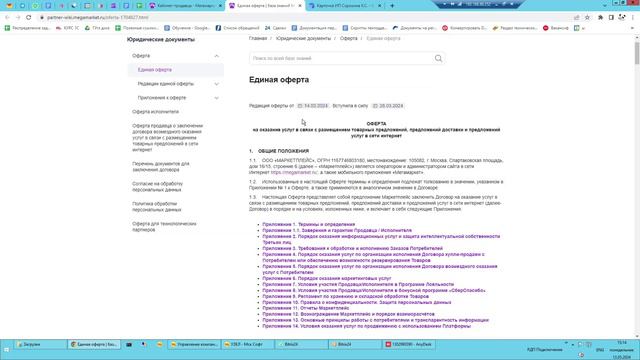Open 'Политика обработки персональных данных' sidebar item
The image size is (640, 360).
point(157,207)
